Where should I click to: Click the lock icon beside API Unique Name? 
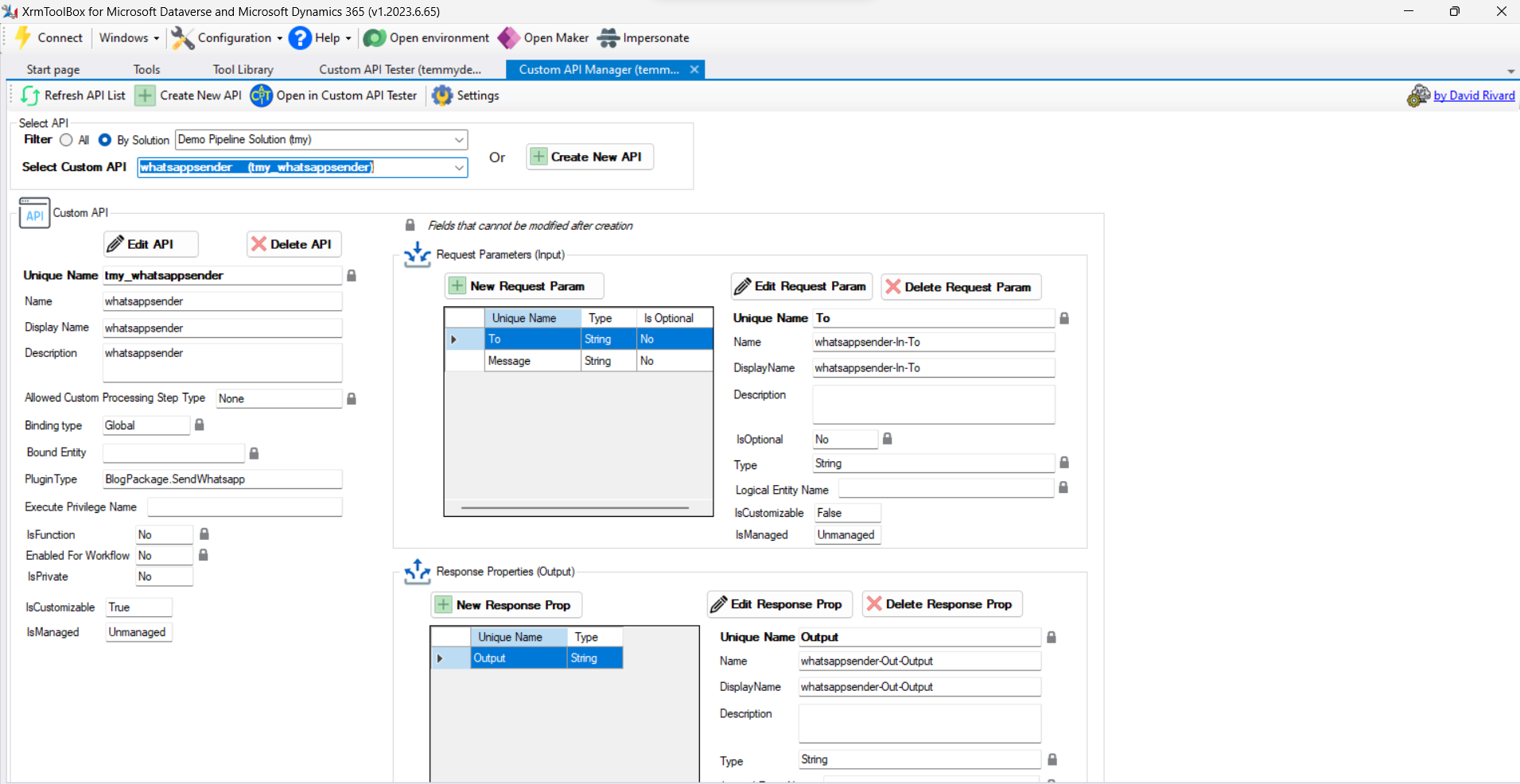[352, 275]
